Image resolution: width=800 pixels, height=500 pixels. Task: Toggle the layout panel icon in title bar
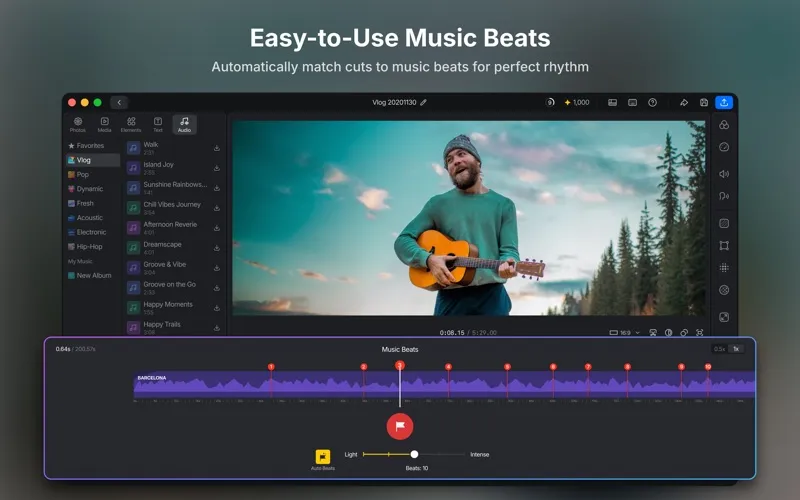point(612,103)
